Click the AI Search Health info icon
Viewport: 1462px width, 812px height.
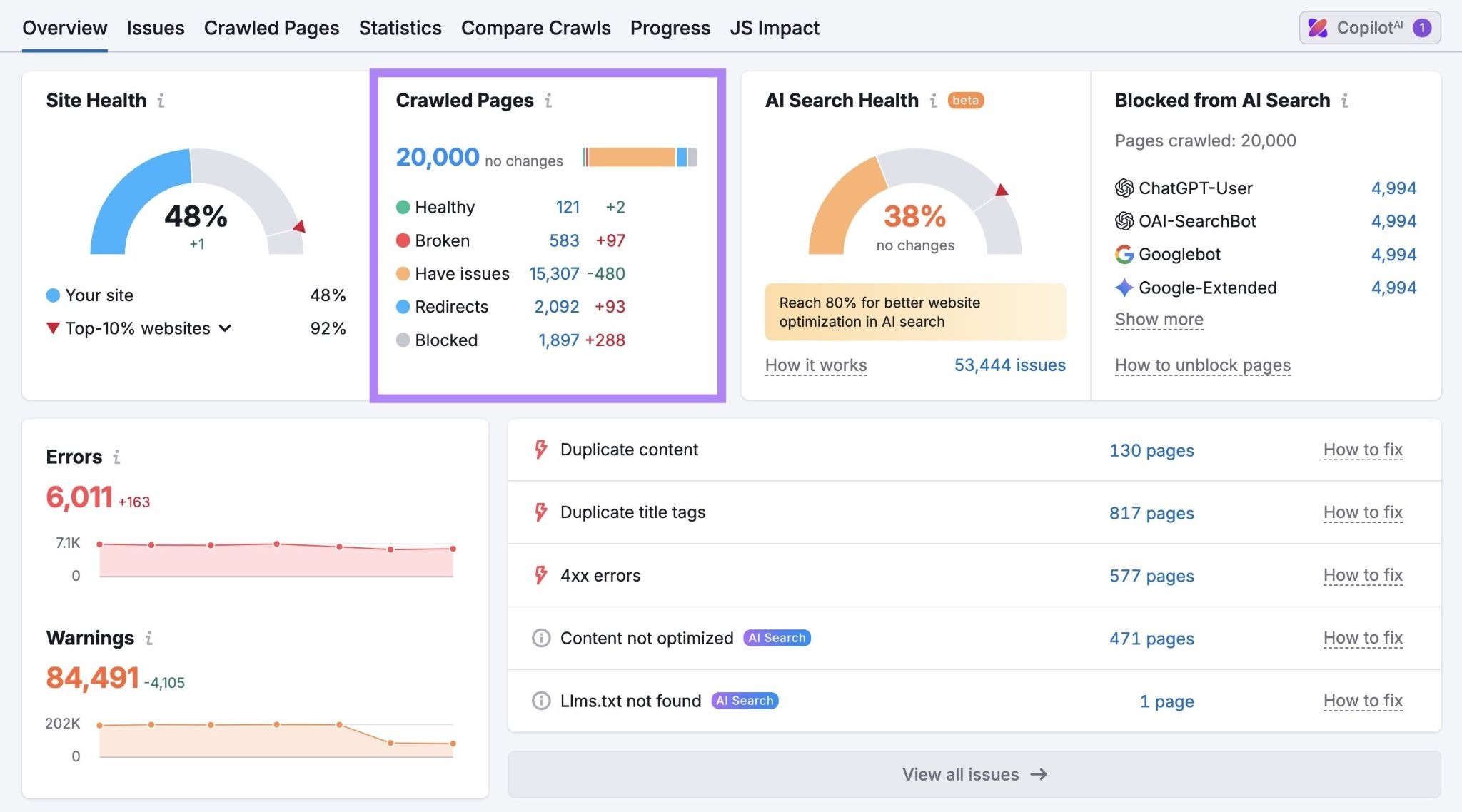[933, 101]
